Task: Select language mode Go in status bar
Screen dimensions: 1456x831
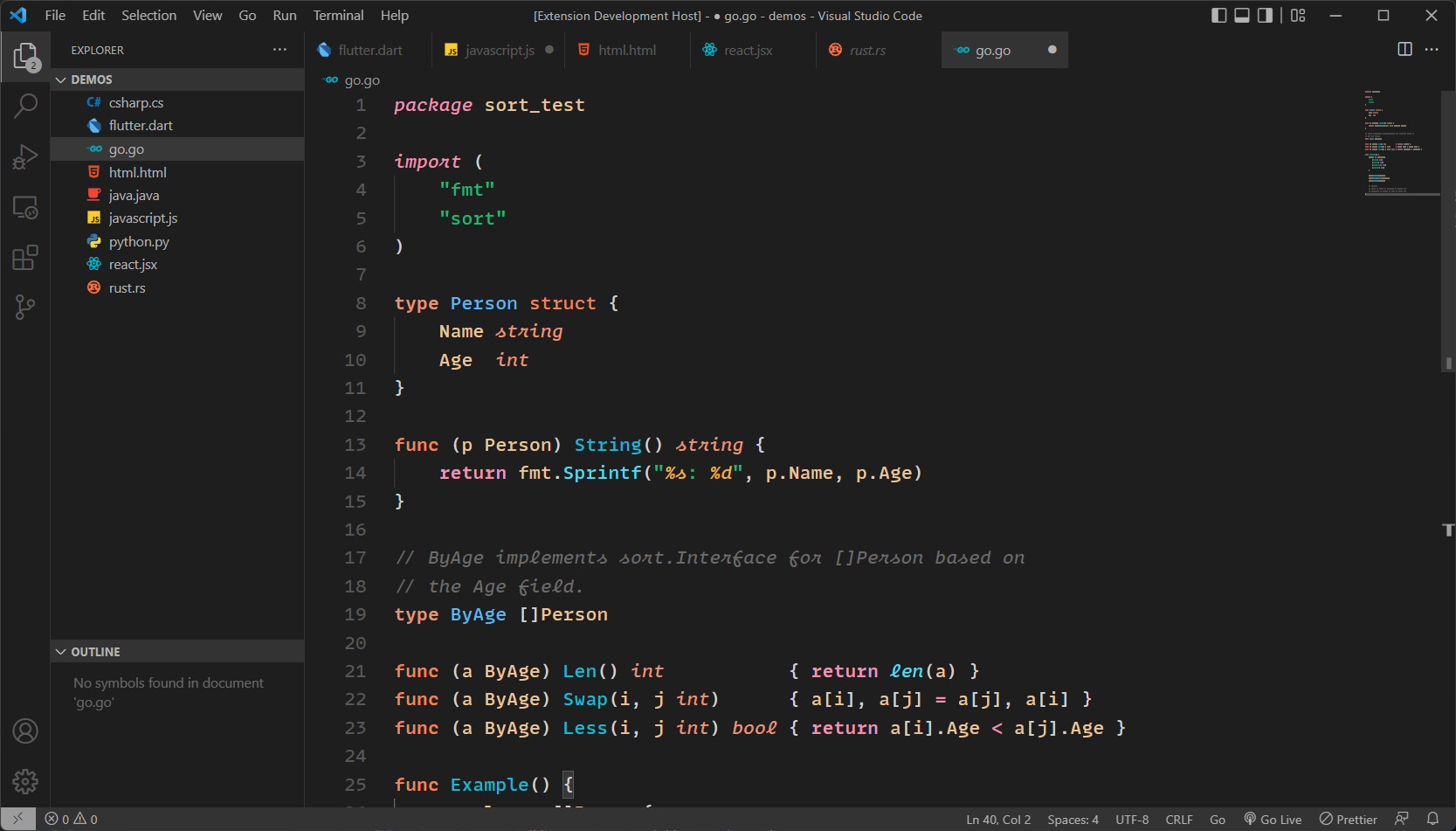Action: coord(1218,820)
